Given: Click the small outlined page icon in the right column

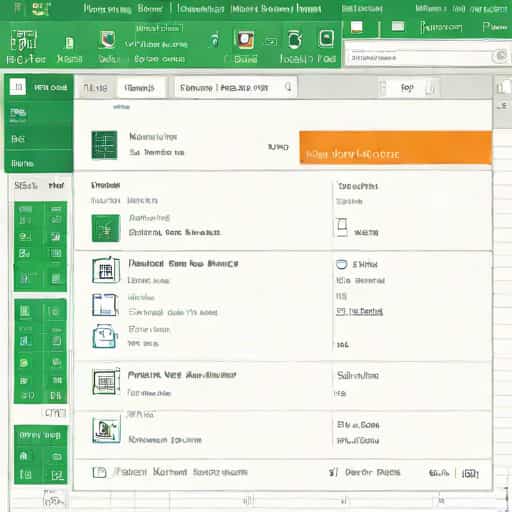Looking at the screenshot, I should point(342,226).
